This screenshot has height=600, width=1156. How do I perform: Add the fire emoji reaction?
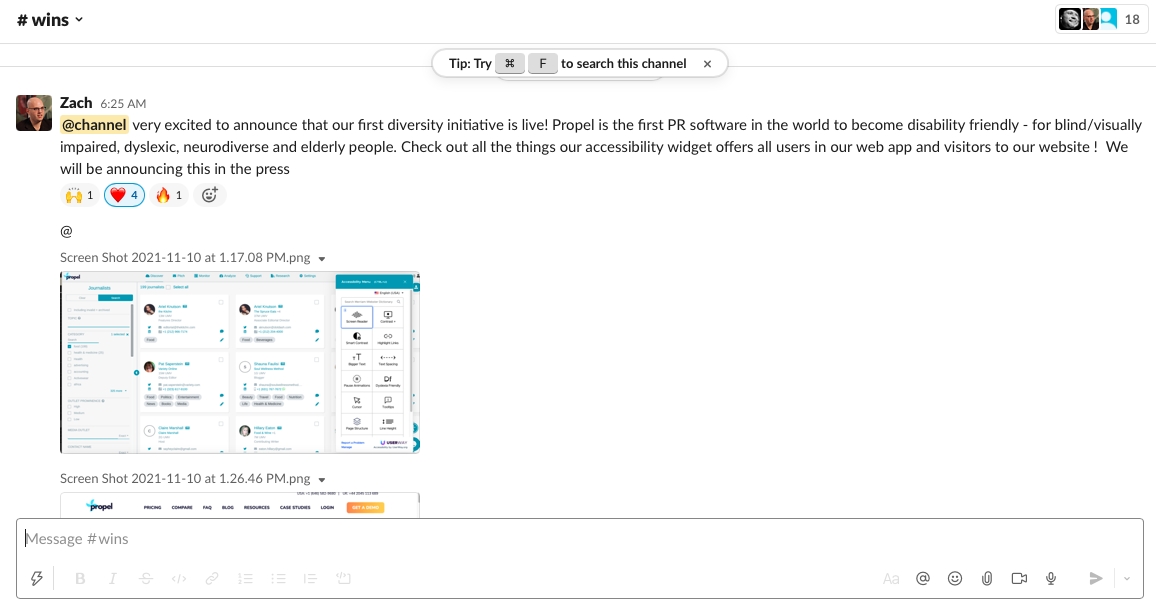point(169,195)
